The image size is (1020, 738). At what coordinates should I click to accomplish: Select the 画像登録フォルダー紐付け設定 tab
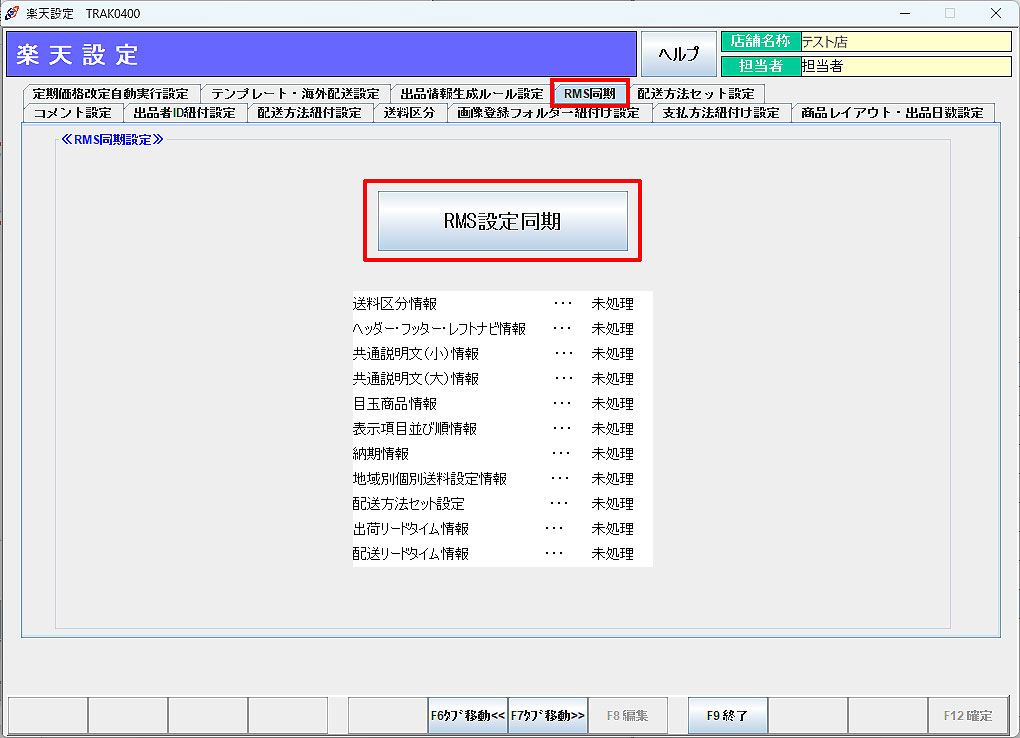(x=549, y=112)
